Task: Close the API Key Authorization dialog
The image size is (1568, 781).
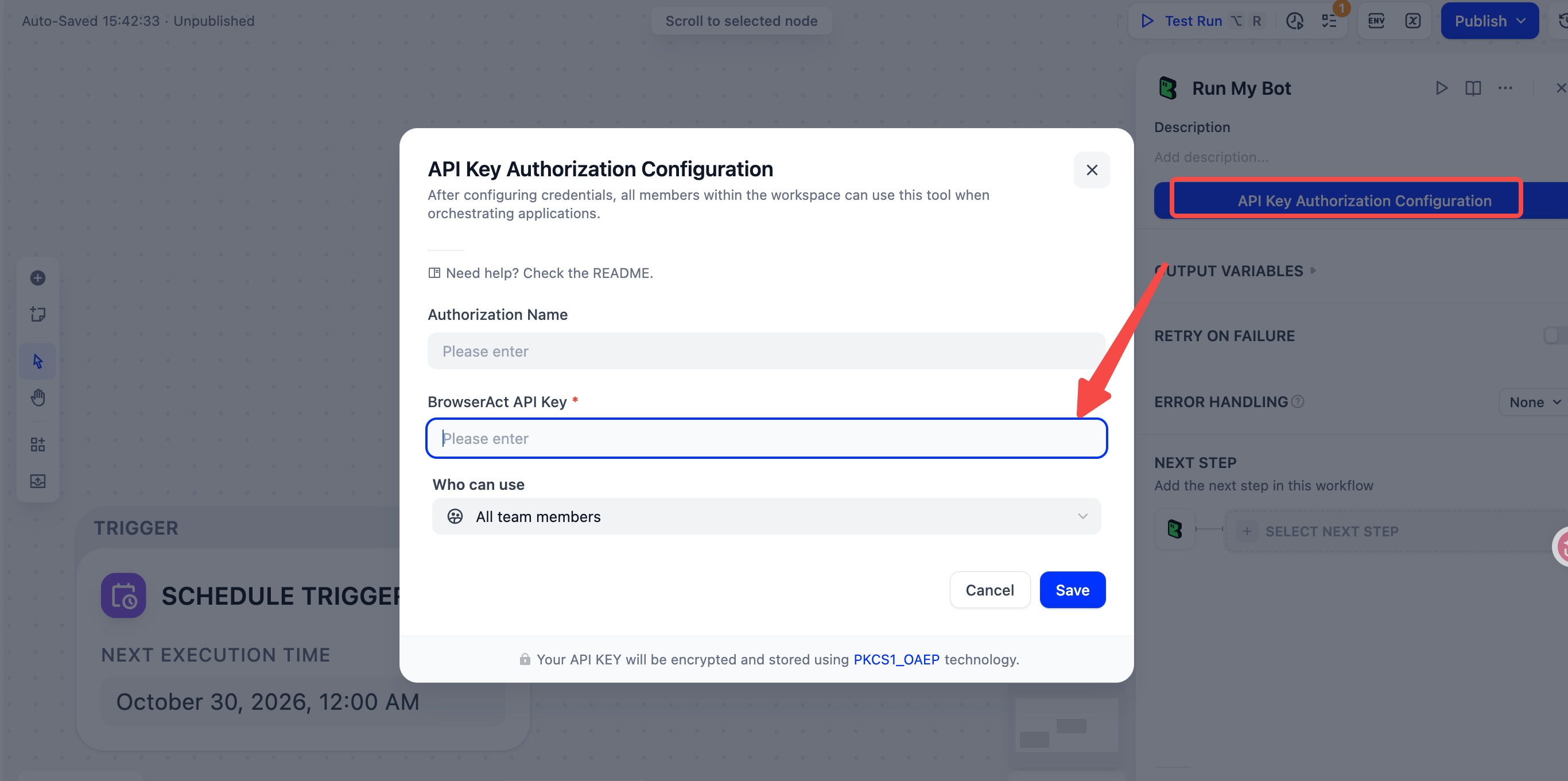Action: pyautogui.click(x=1092, y=170)
